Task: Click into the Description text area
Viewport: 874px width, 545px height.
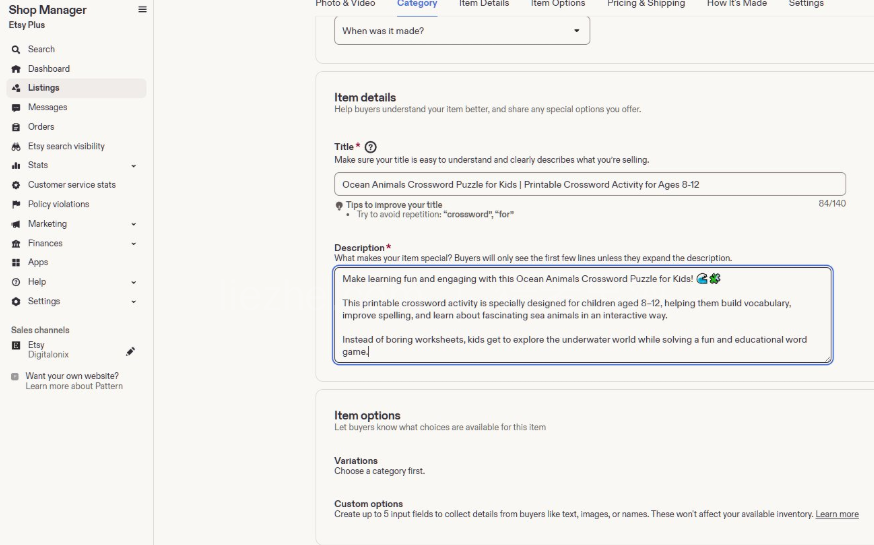Action: tap(583, 315)
